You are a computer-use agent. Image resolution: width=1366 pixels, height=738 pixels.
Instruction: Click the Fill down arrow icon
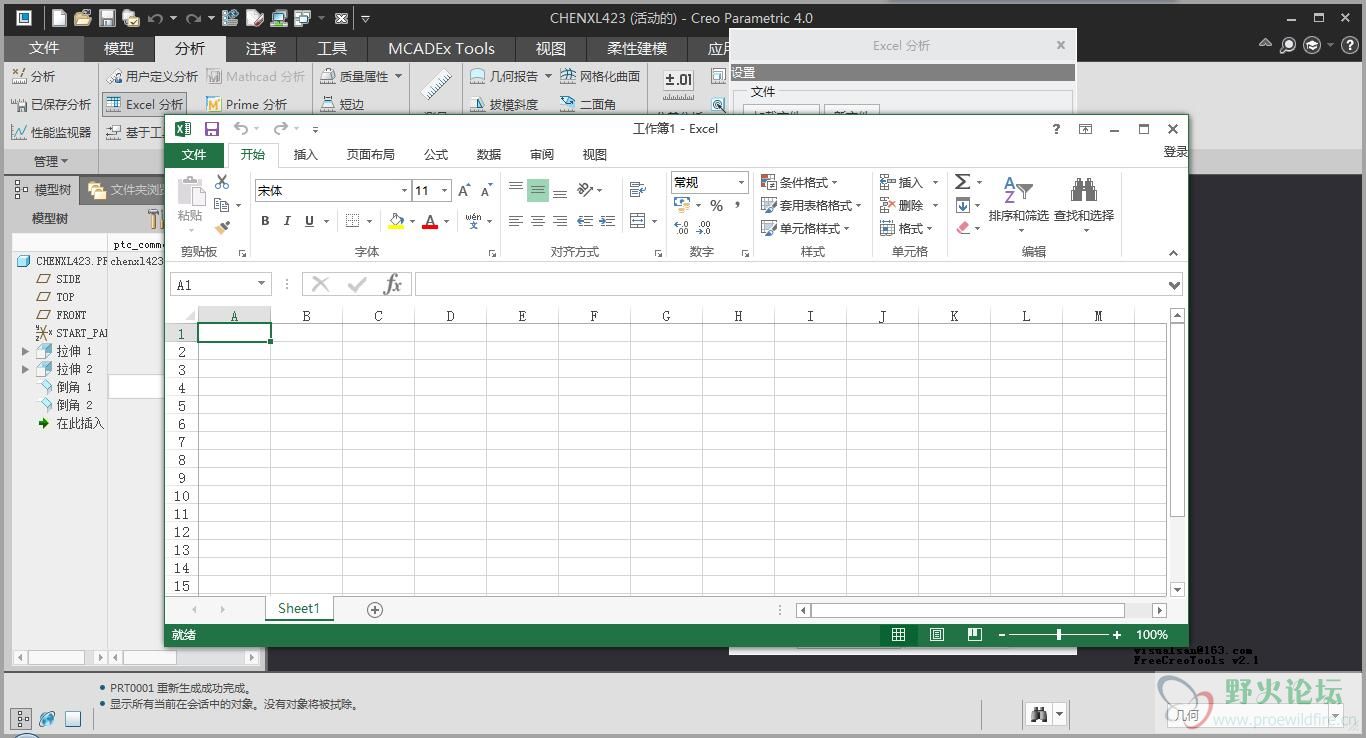[962, 205]
